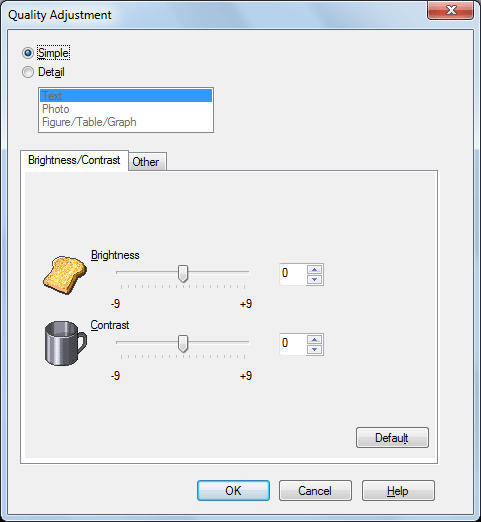
Task: Open the Brightness/Contrast tab
Action: [x=74, y=160]
